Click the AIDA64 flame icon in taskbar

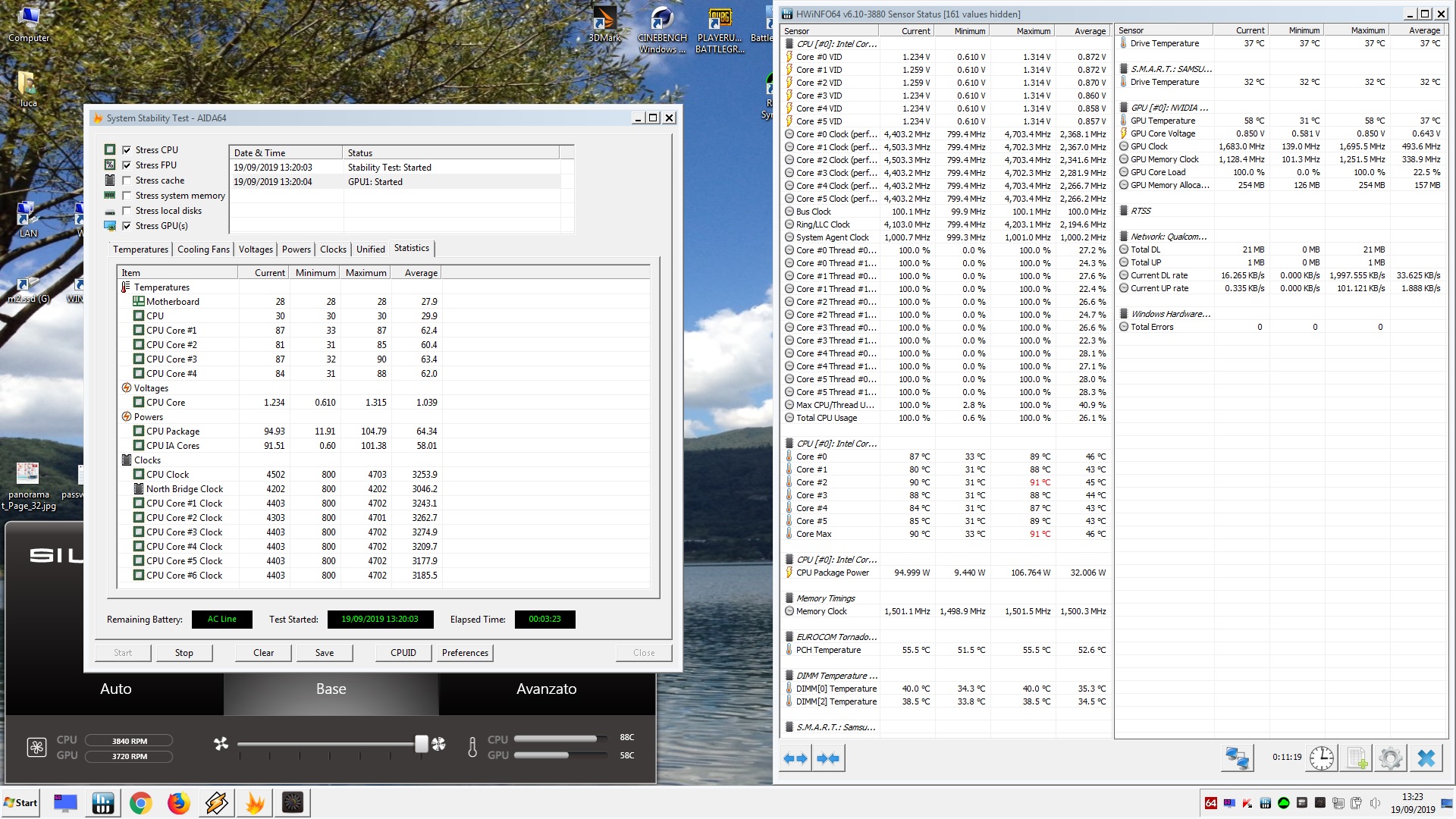[x=255, y=802]
